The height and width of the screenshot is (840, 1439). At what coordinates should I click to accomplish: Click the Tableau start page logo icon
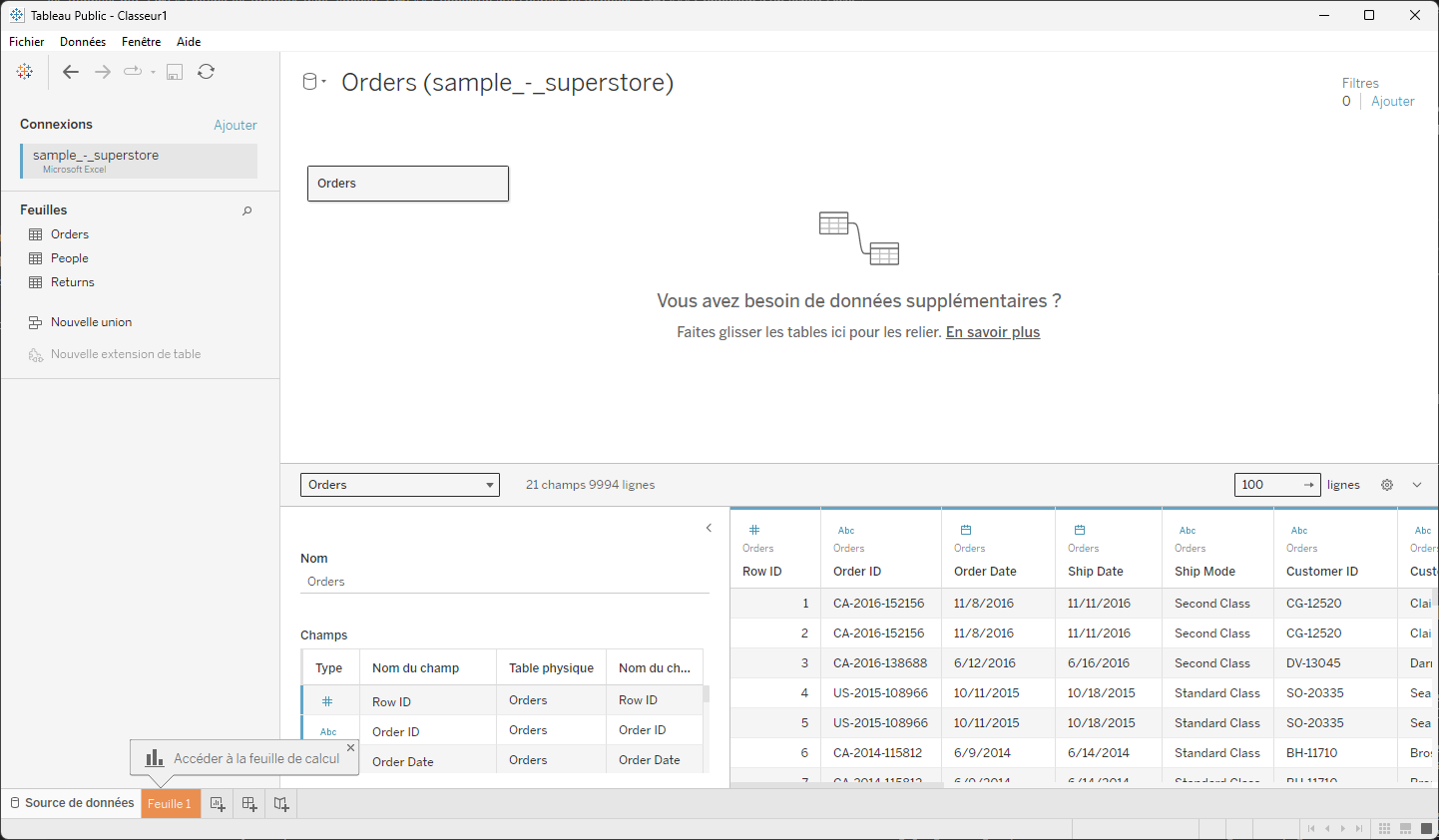tap(25, 72)
